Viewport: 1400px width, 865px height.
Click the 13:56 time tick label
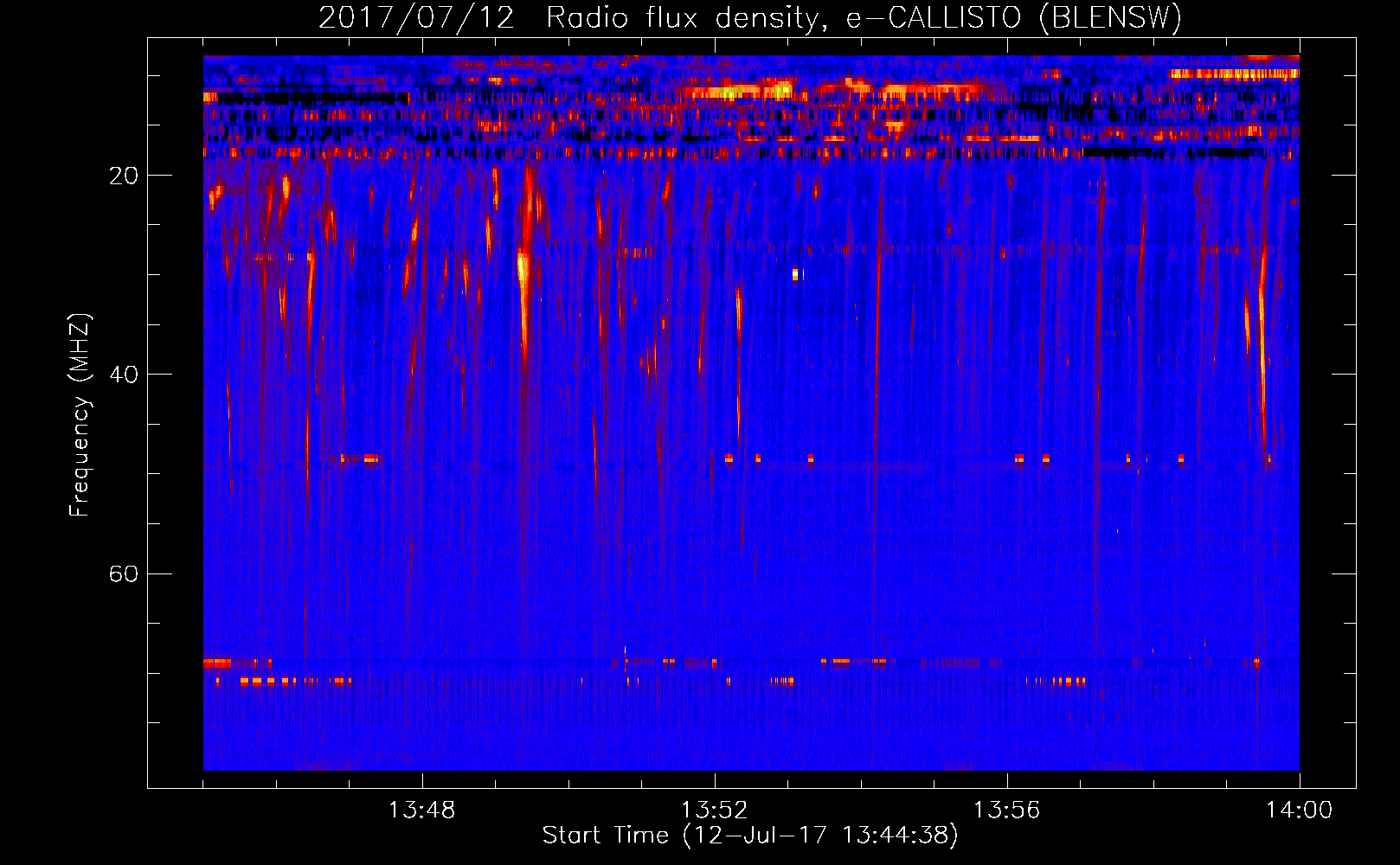coord(1006,811)
